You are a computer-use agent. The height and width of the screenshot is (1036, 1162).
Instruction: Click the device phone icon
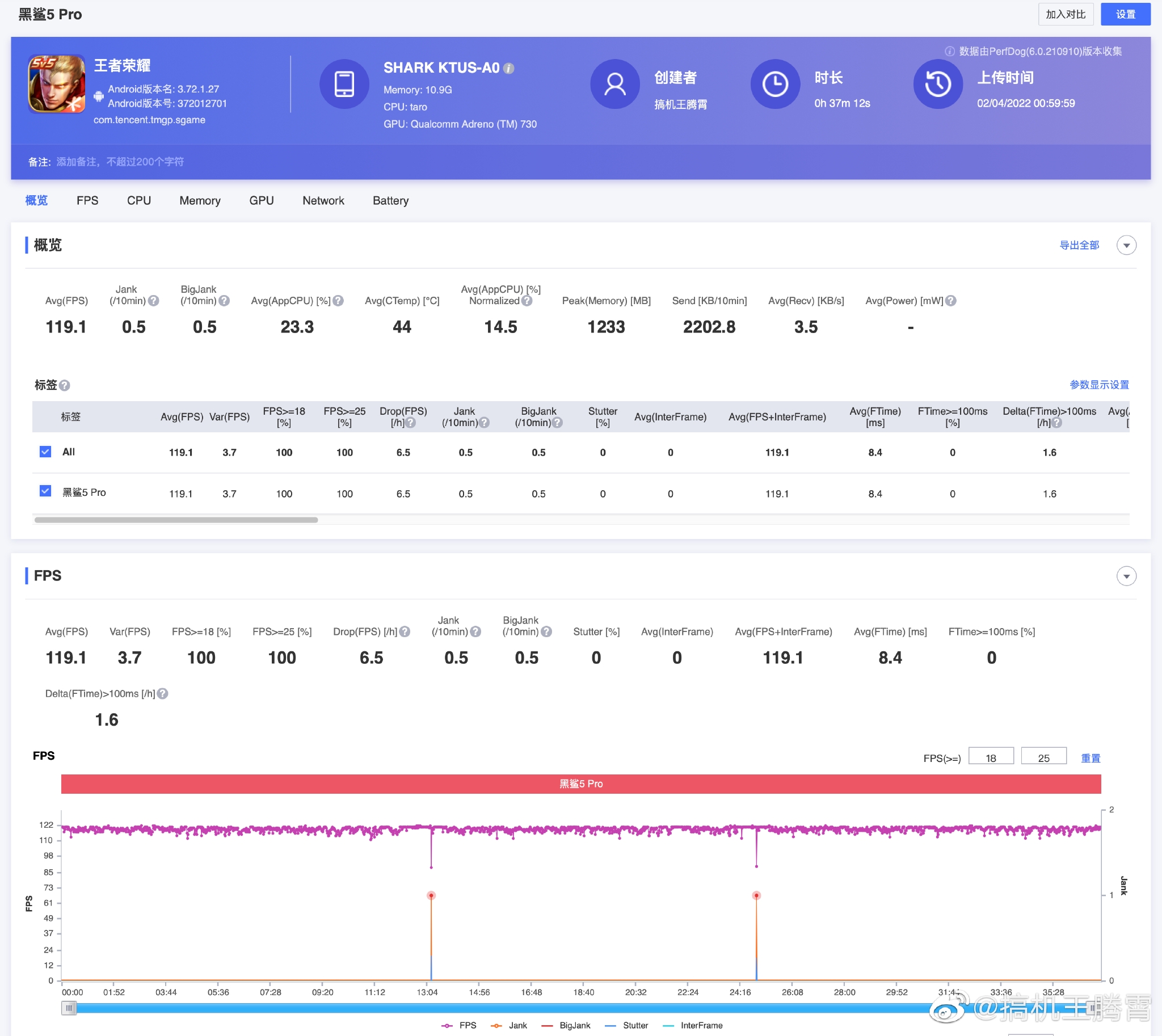[x=344, y=84]
